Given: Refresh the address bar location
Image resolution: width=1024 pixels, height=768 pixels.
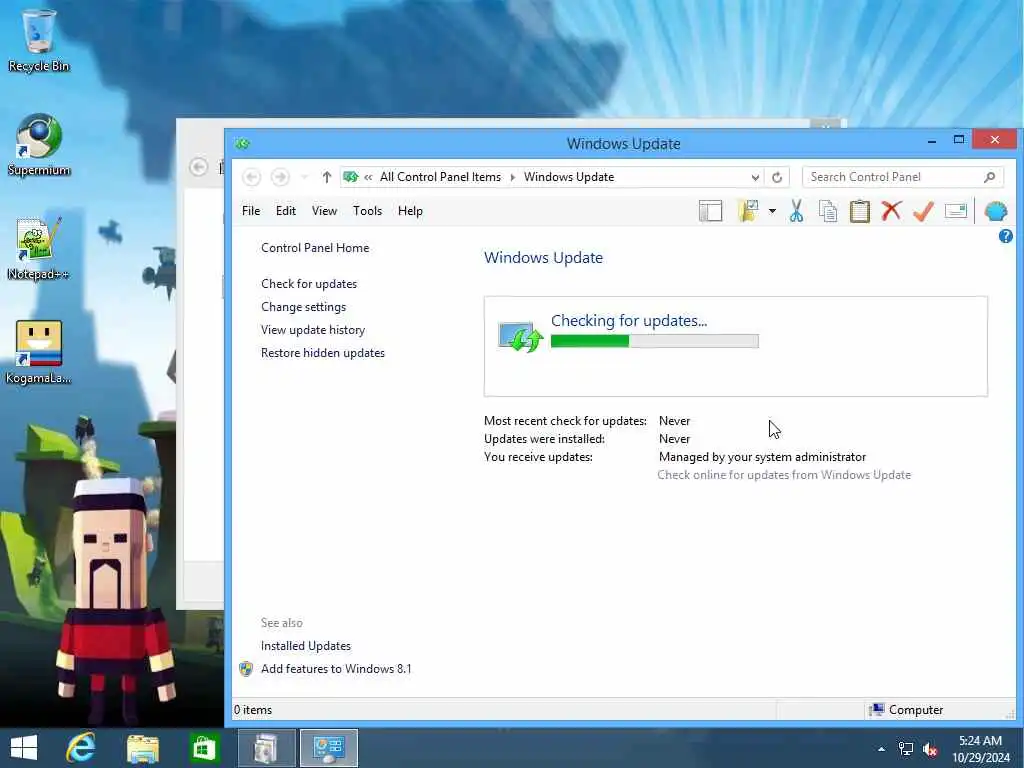Looking at the screenshot, I should [x=777, y=177].
